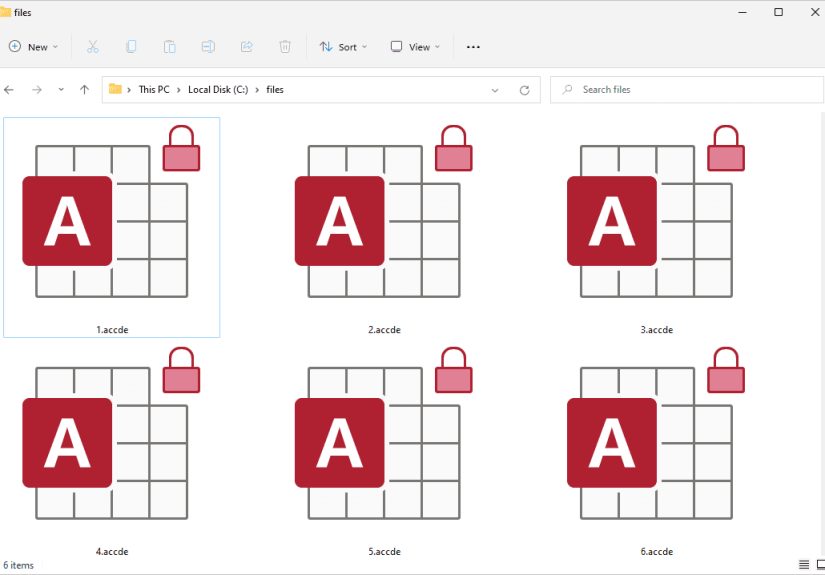Switch to large icons view in status bar
Screen dimensions: 825x575
pos(817,565)
